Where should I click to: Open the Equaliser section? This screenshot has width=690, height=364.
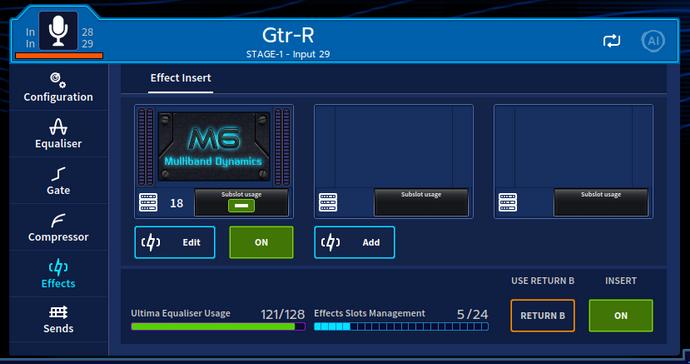58,134
